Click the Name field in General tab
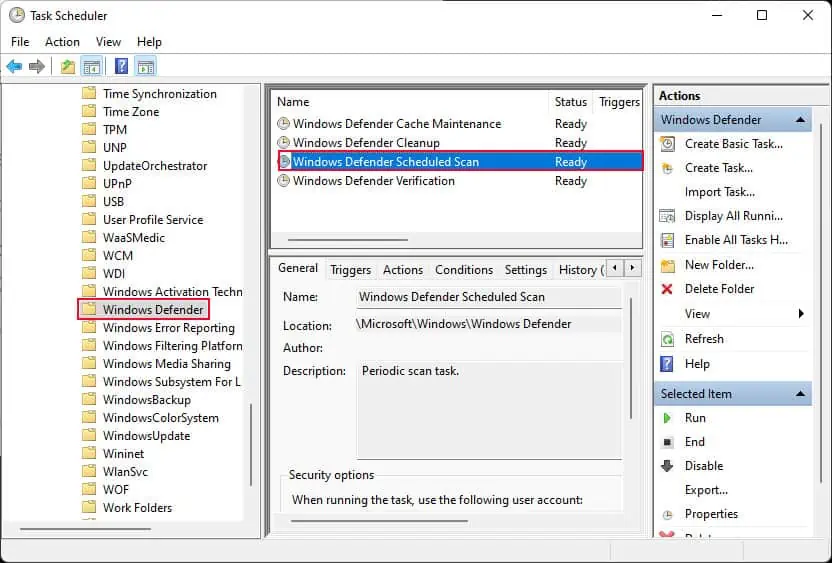Screen dimensions: 832x563 [489, 297]
